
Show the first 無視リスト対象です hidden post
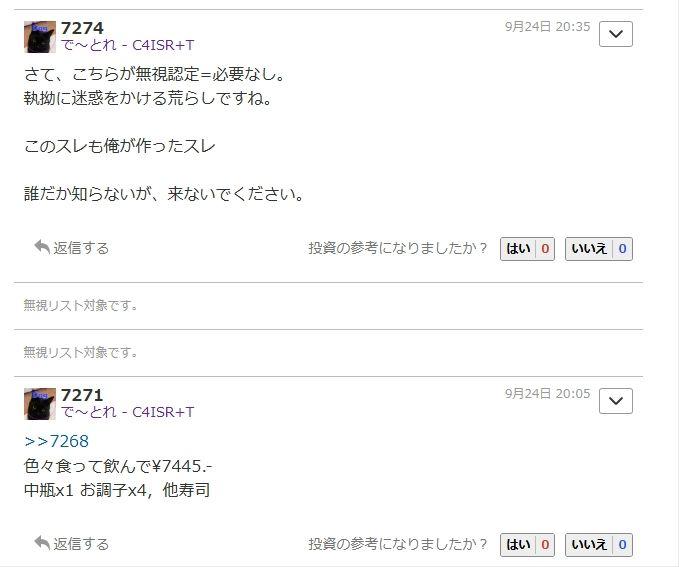click(81, 305)
